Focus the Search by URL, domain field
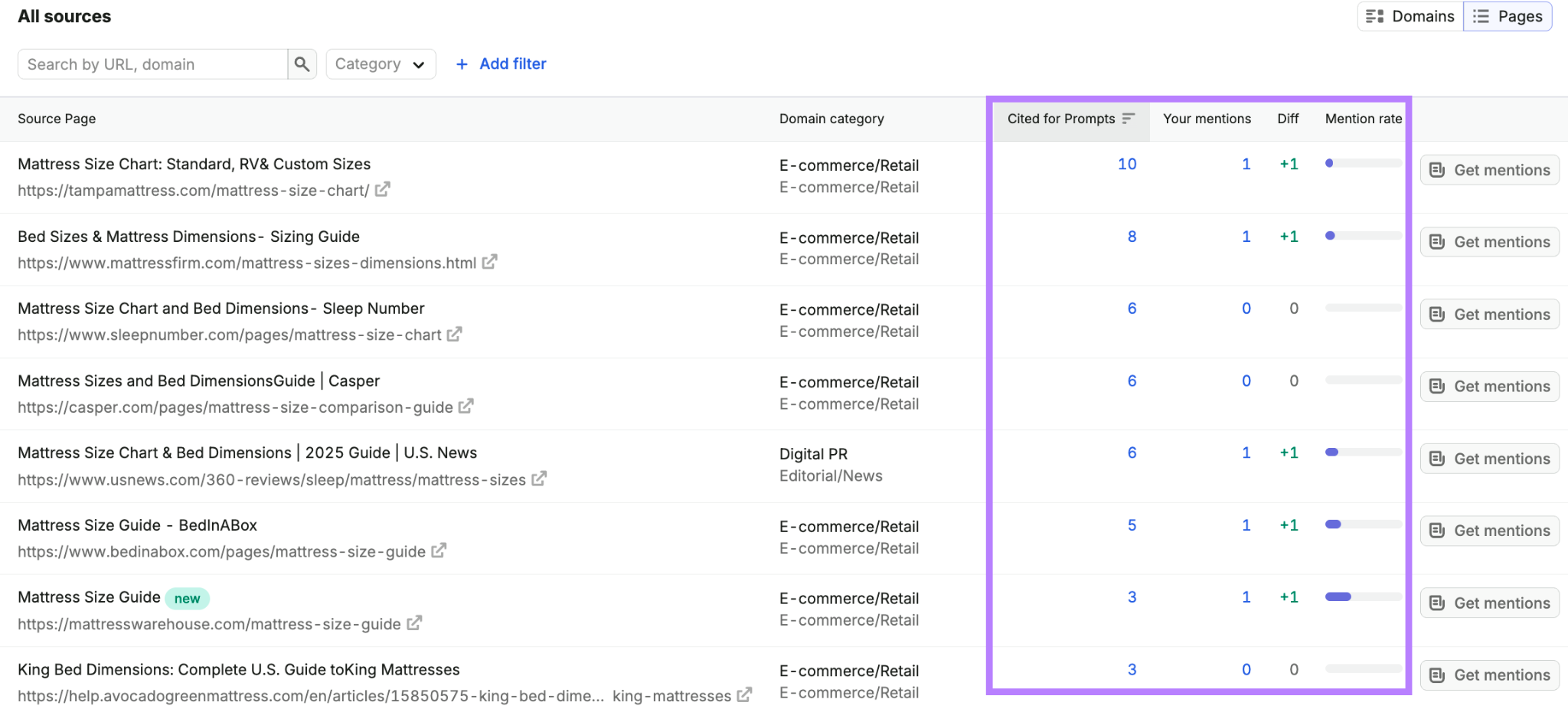1568x709 pixels. (x=153, y=64)
